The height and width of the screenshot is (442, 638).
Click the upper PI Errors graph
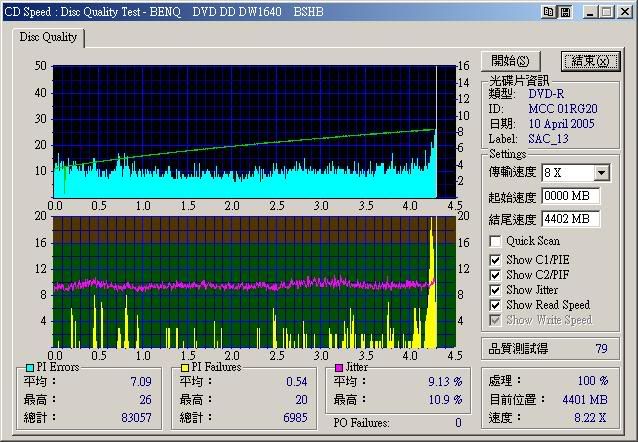pyautogui.click(x=254, y=131)
